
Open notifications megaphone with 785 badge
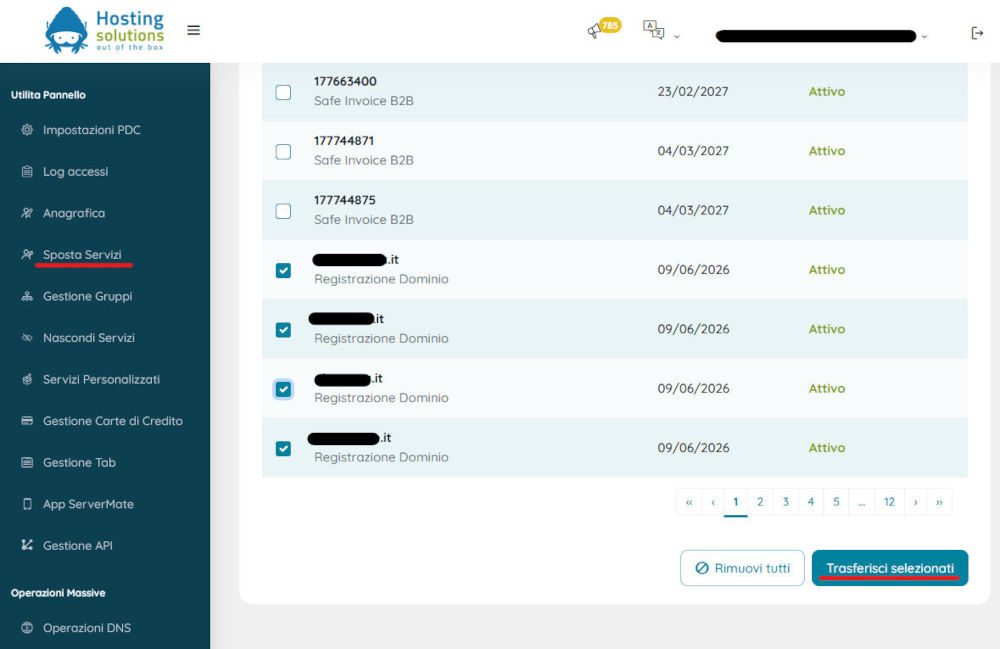tap(603, 29)
